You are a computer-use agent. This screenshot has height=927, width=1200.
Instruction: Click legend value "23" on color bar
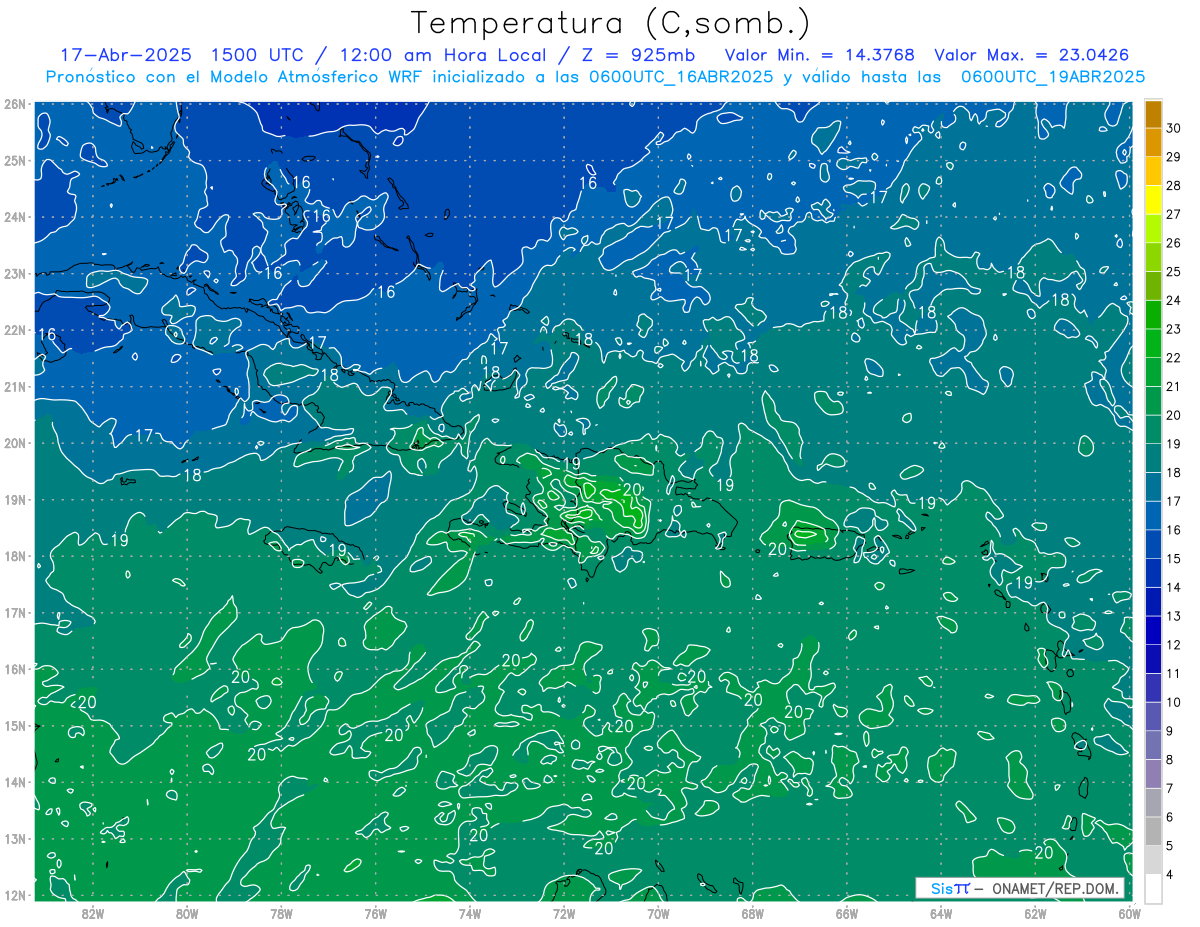tap(1174, 329)
